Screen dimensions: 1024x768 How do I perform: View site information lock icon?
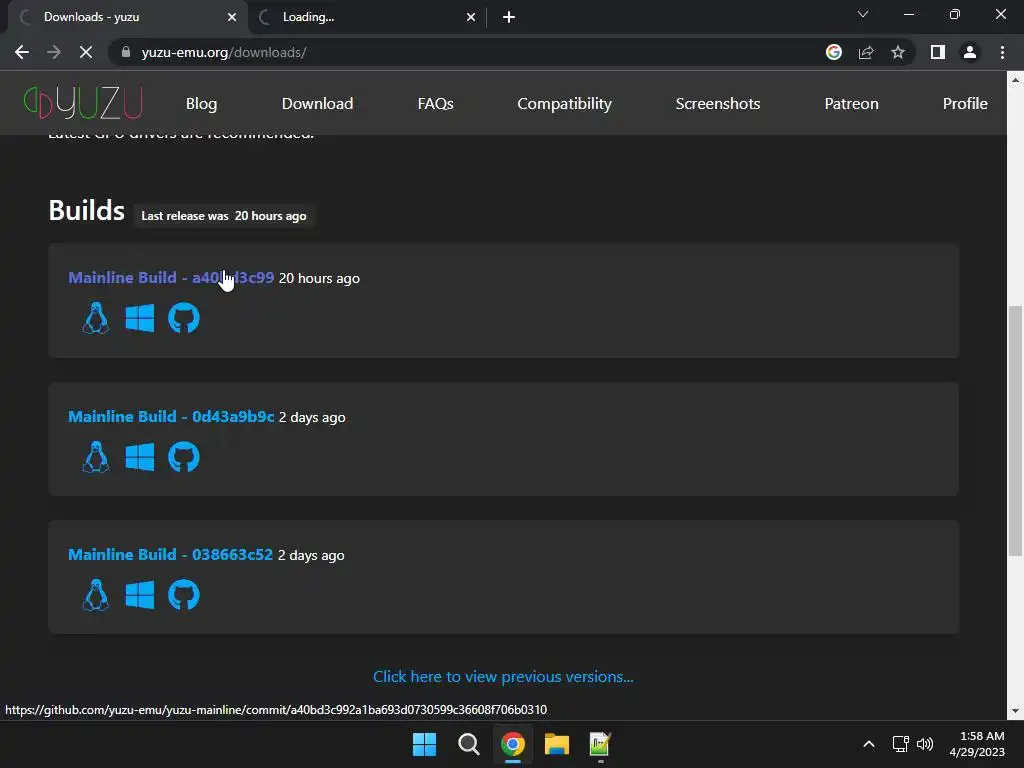(x=126, y=52)
